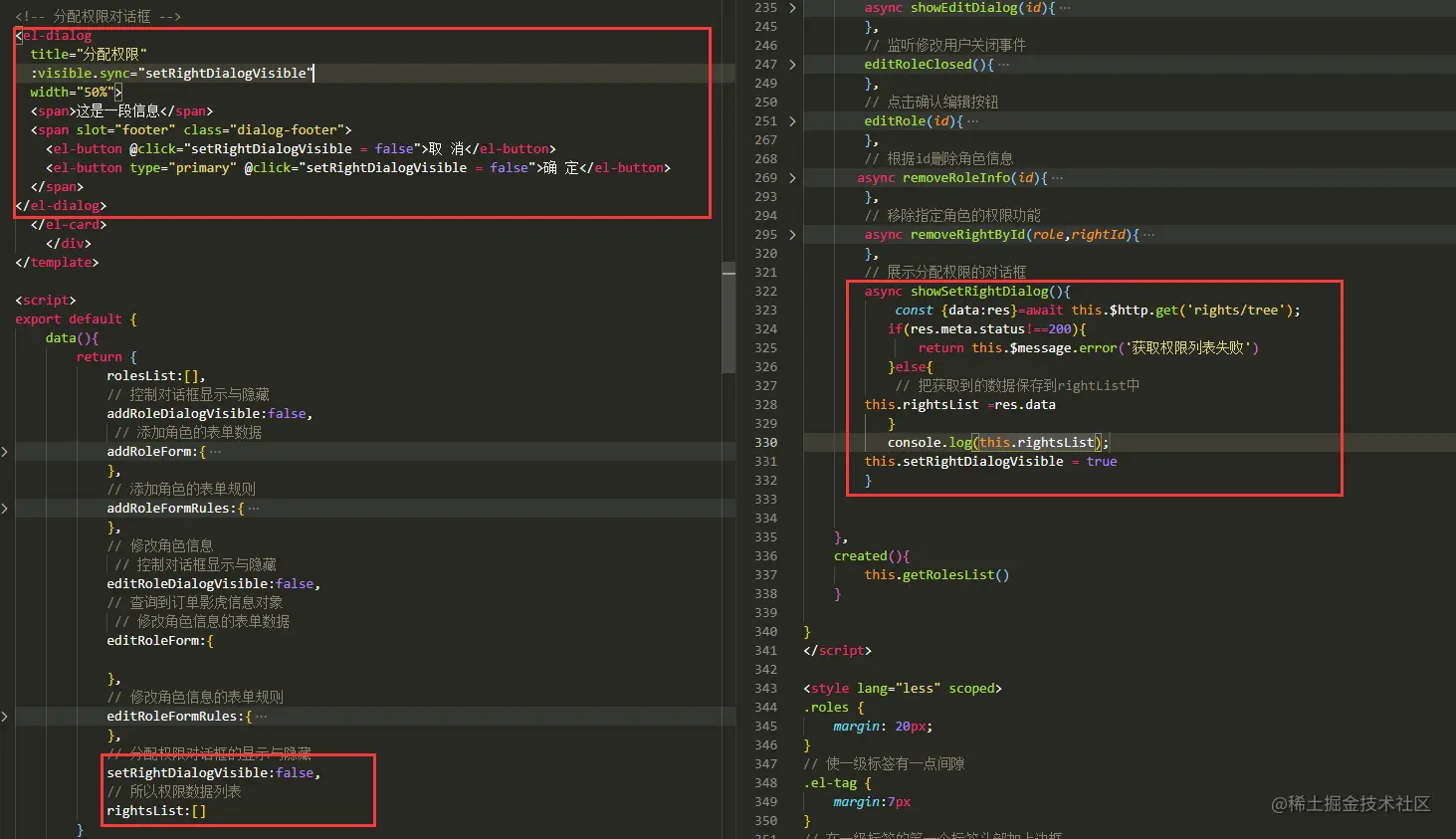The width and height of the screenshot is (1456, 839).
Task: Click the console.log(this.rightsList); line
Action: (998, 442)
